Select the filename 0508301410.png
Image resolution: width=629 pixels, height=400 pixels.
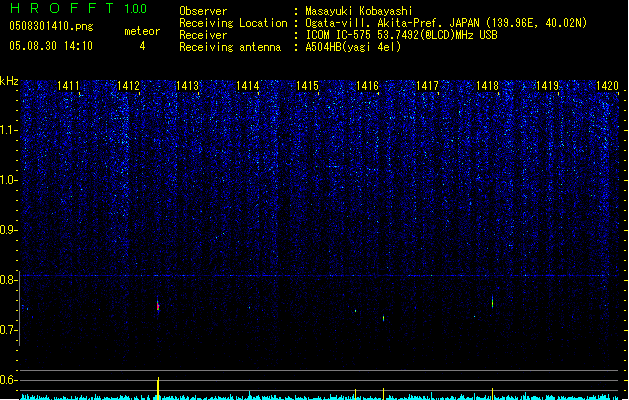[51, 26]
